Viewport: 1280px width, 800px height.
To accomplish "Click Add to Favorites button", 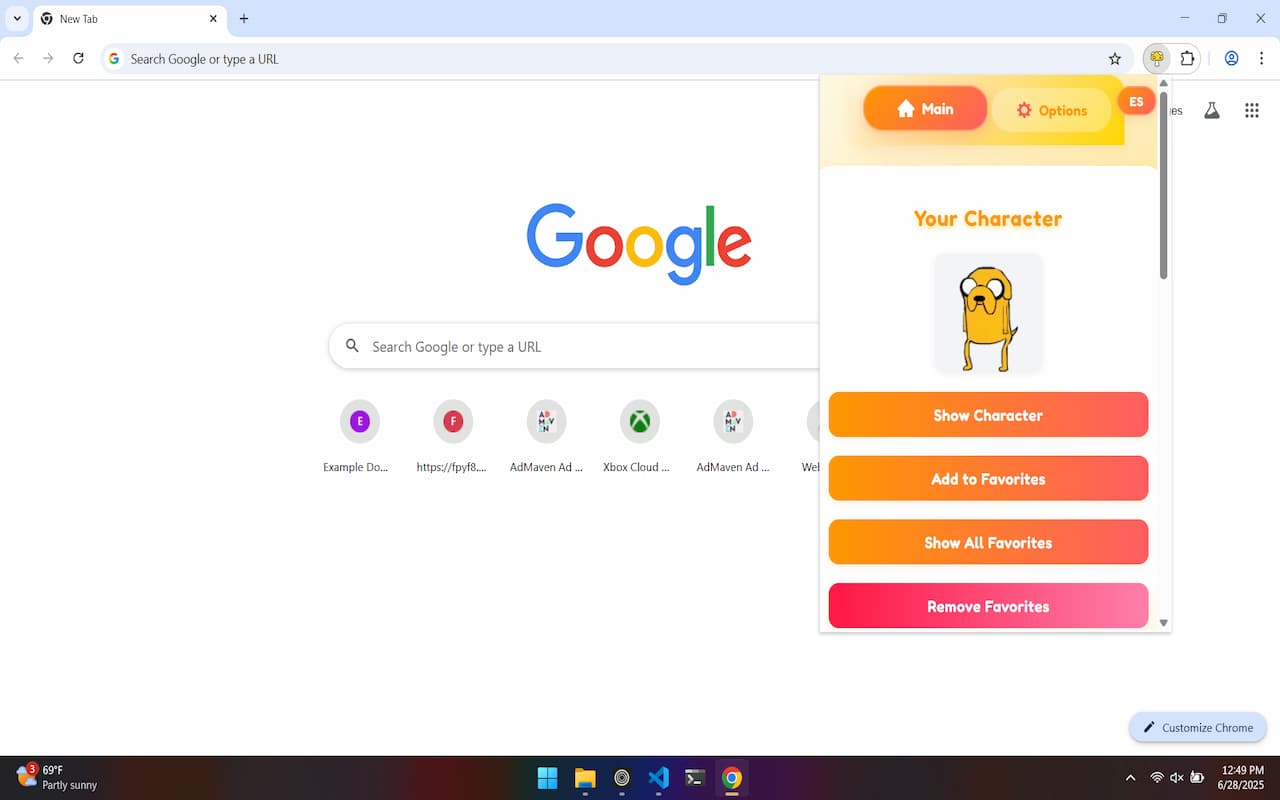I will pyautogui.click(x=988, y=479).
